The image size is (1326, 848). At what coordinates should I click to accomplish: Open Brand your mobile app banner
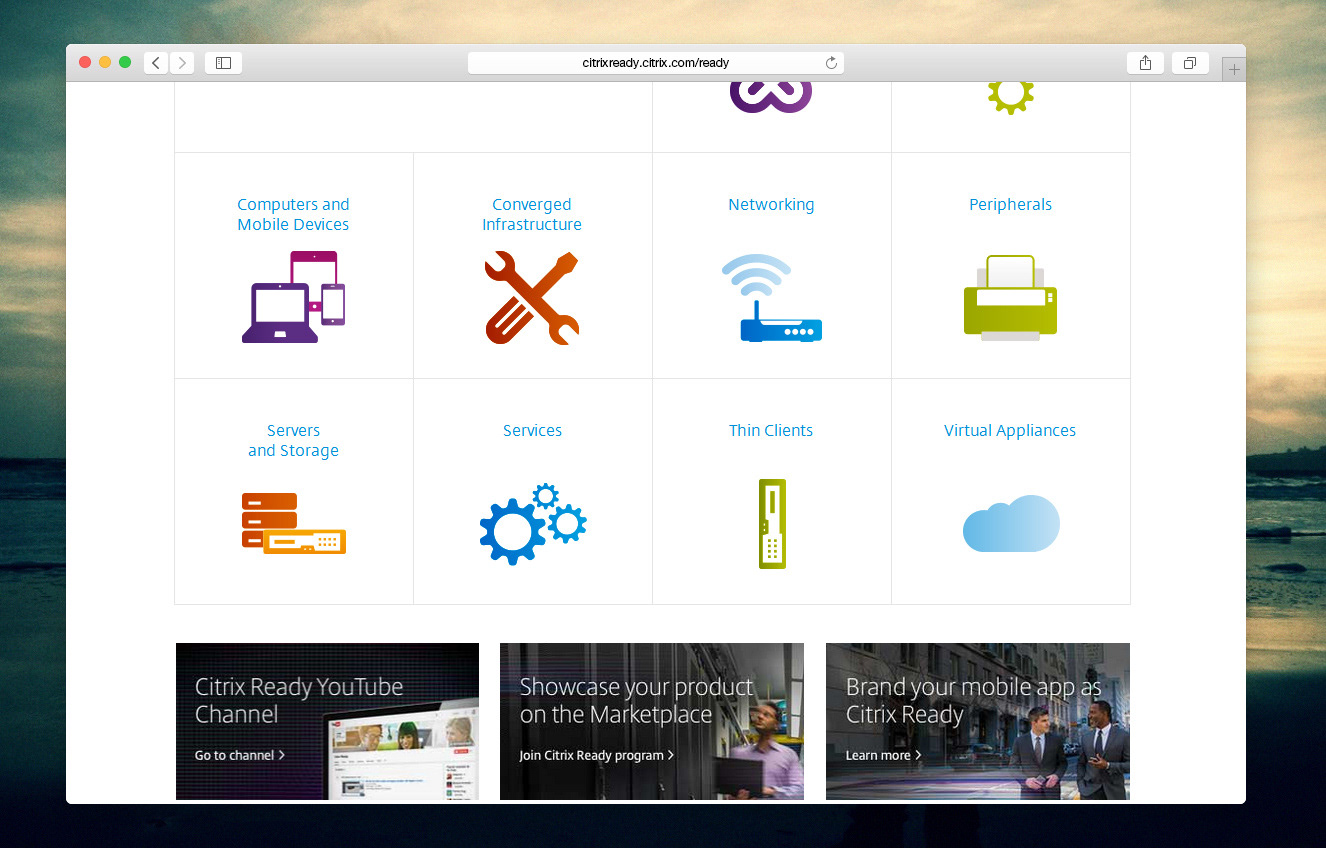[x=978, y=721]
